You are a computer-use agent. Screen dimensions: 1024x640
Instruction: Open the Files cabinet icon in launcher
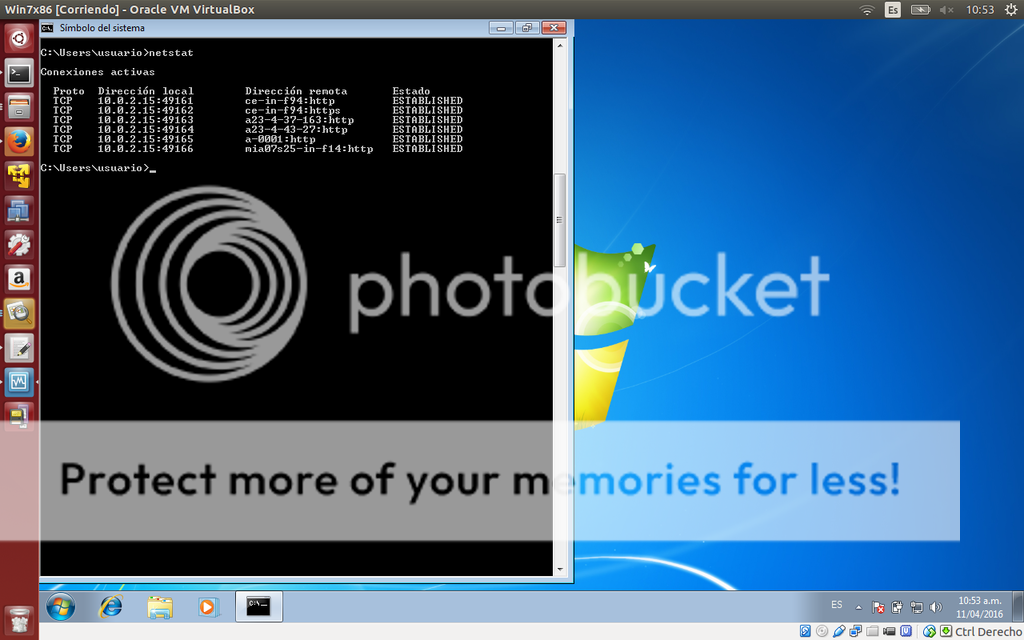click(x=19, y=107)
